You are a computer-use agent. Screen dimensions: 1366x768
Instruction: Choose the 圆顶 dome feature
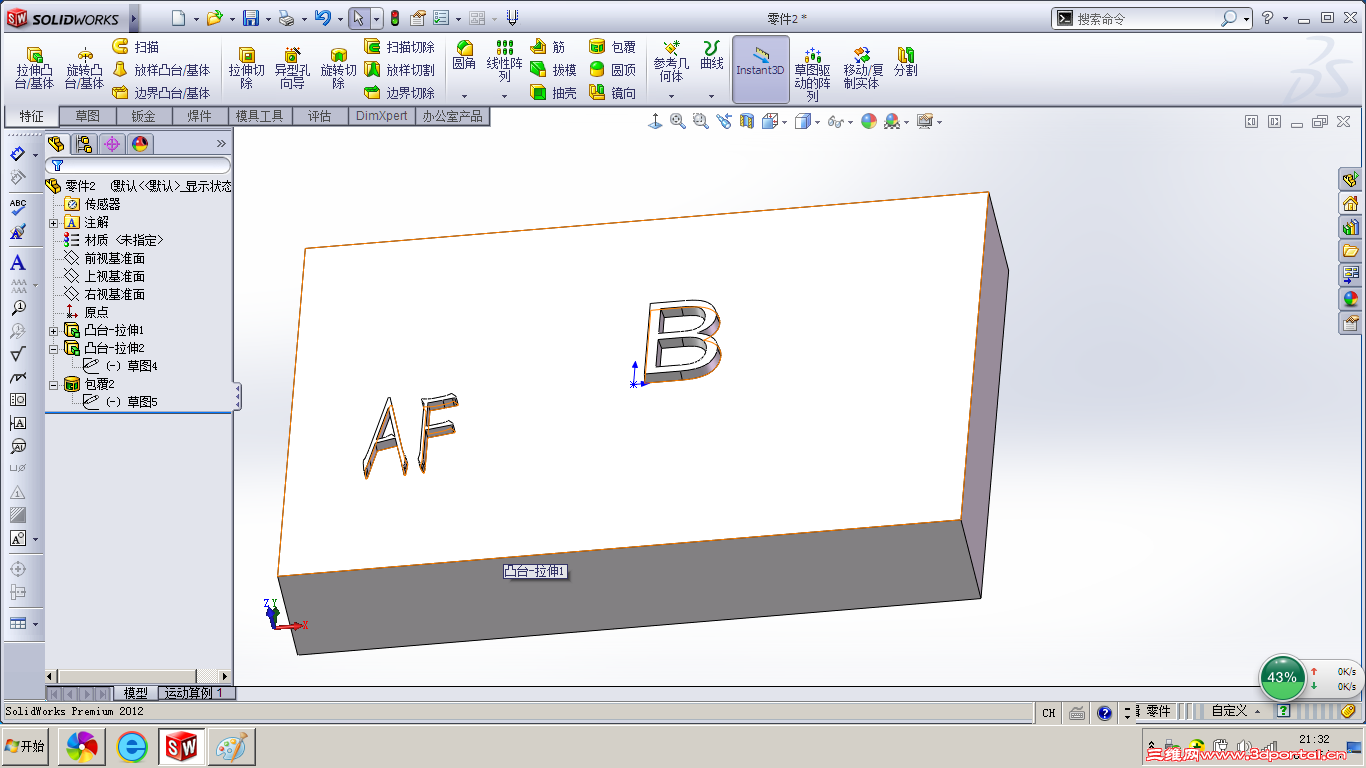pos(612,70)
